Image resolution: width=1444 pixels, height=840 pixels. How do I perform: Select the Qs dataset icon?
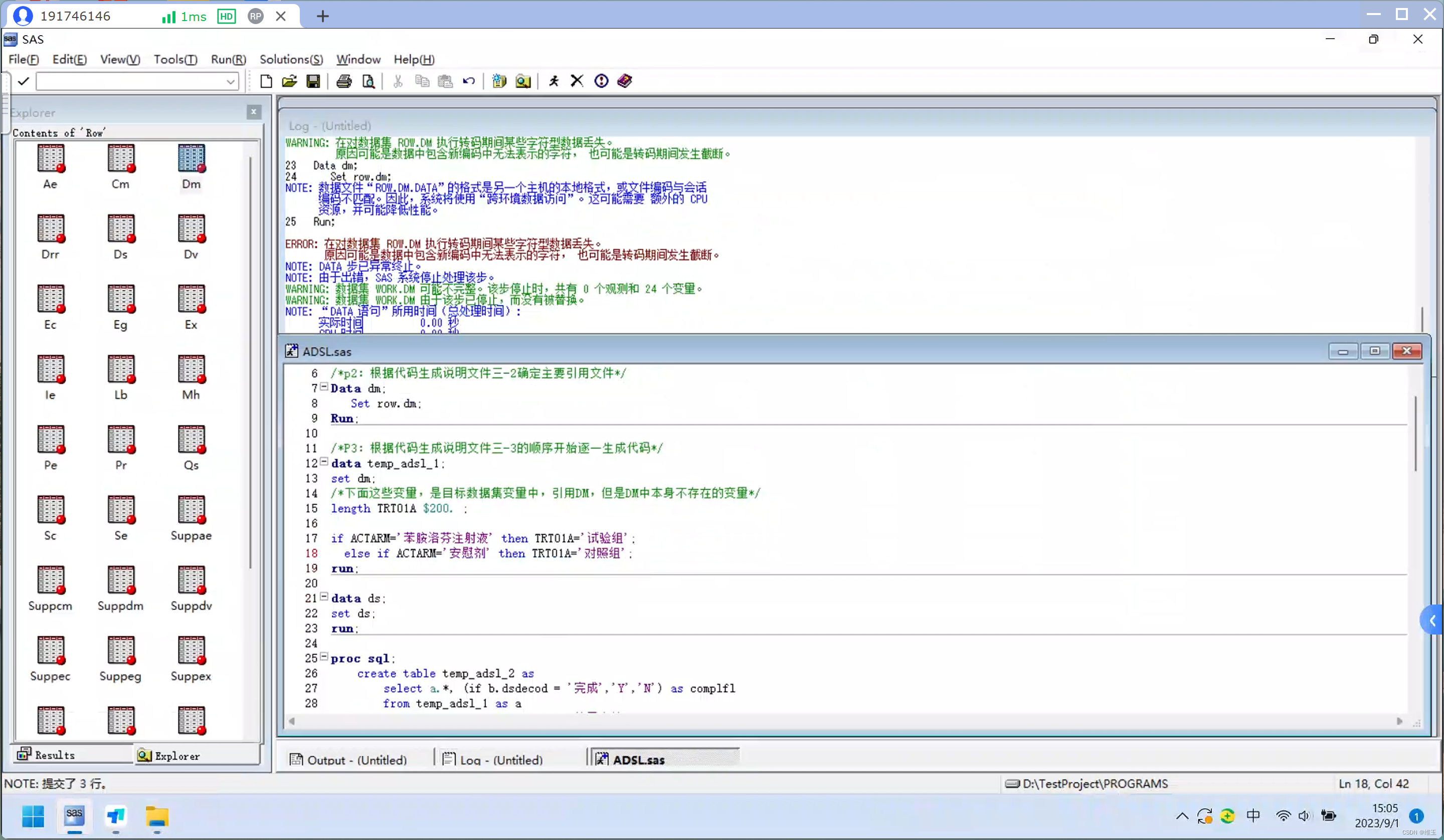point(191,448)
